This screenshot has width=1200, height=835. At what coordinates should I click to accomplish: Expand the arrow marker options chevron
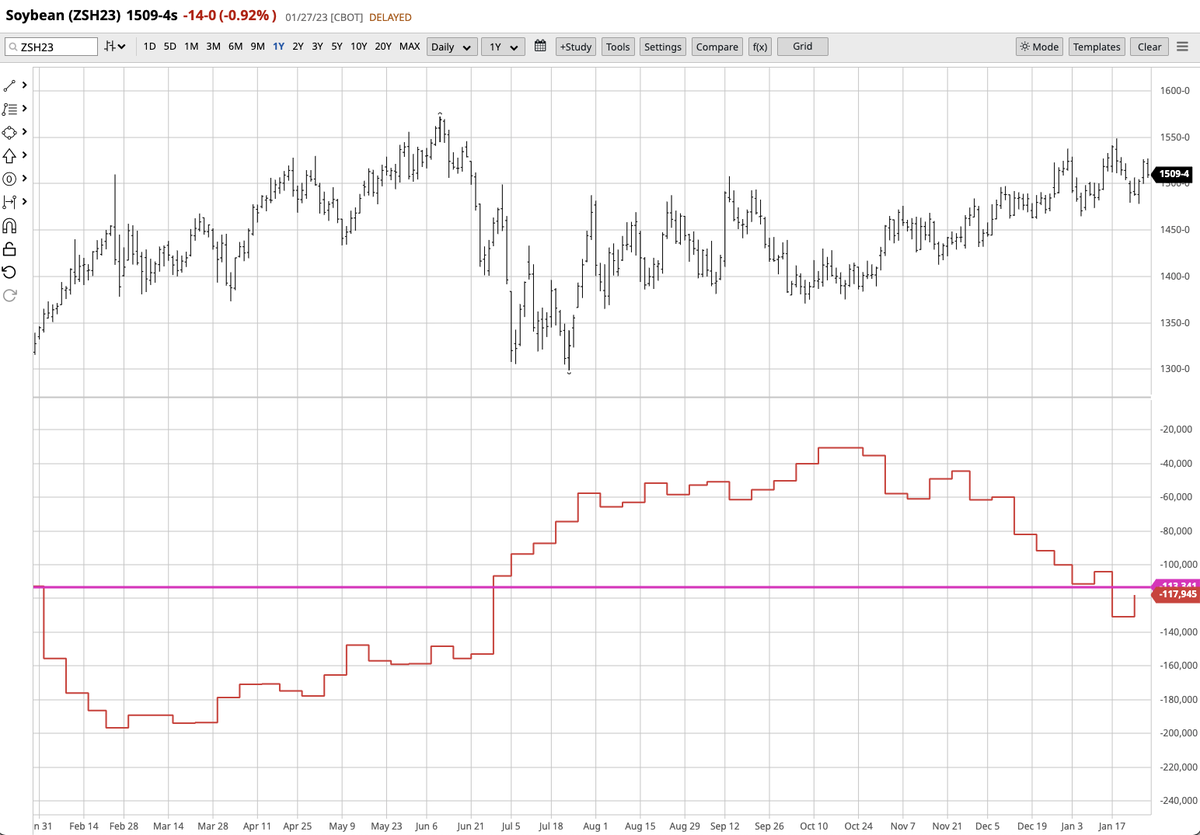23,155
